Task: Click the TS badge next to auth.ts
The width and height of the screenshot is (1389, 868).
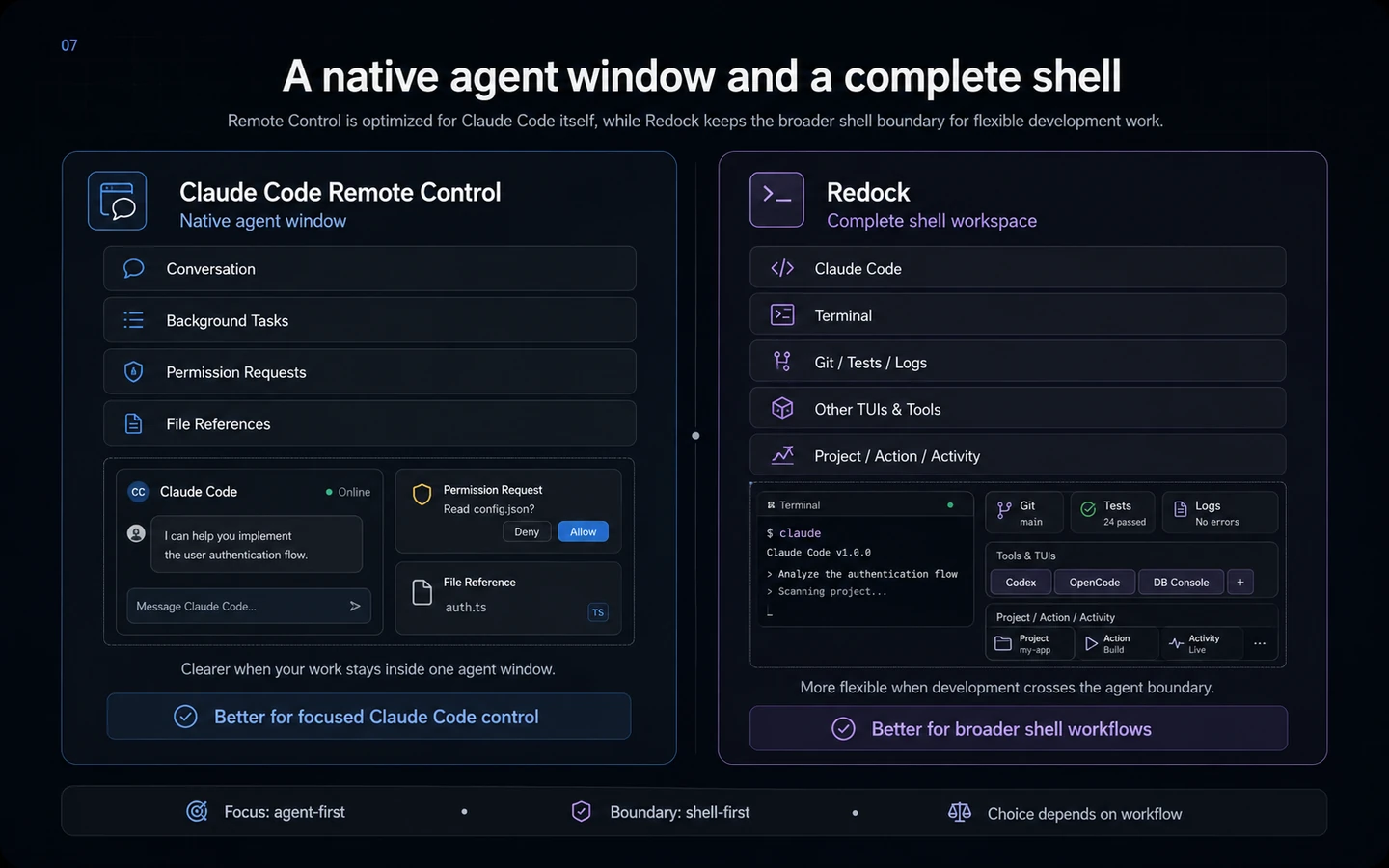Action: [598, 612]
